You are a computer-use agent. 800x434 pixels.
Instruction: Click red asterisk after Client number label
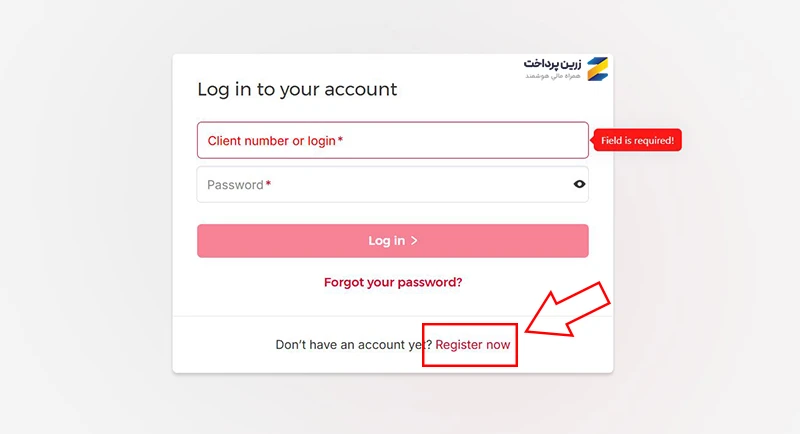tap(340, 140)
